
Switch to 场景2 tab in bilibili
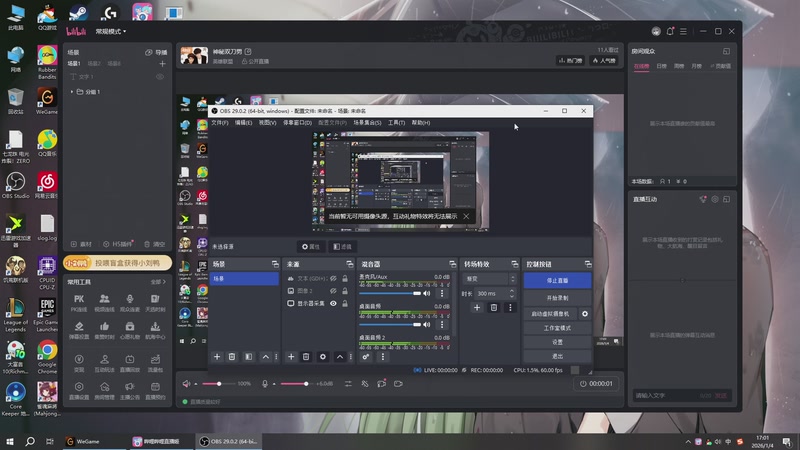[94, 64]
